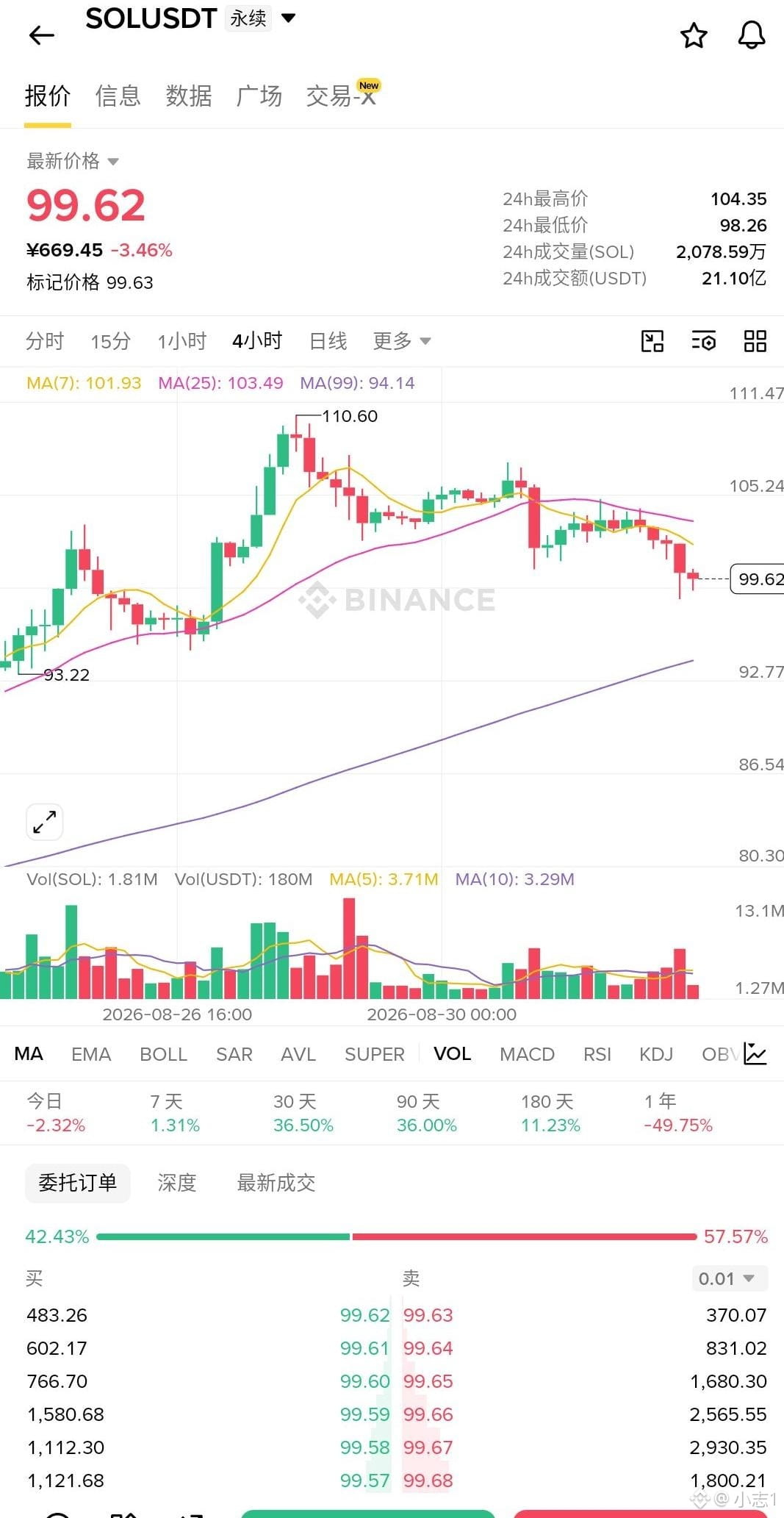
Task: Expand chart to fullscreen
Action: tap(44, 821)
